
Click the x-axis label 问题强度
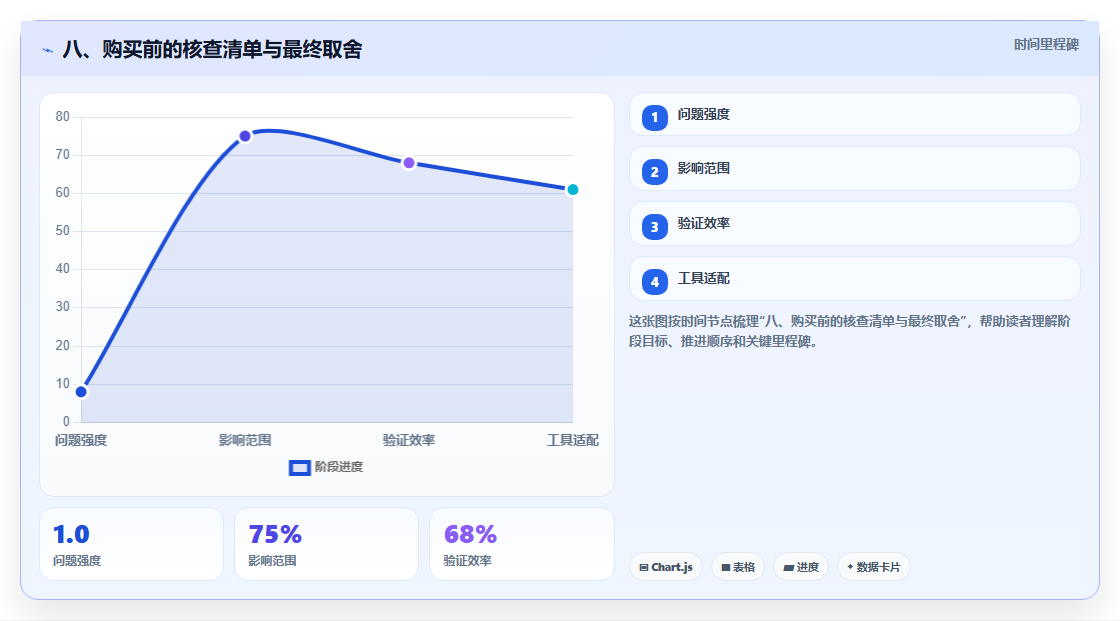tap(81, 440)
